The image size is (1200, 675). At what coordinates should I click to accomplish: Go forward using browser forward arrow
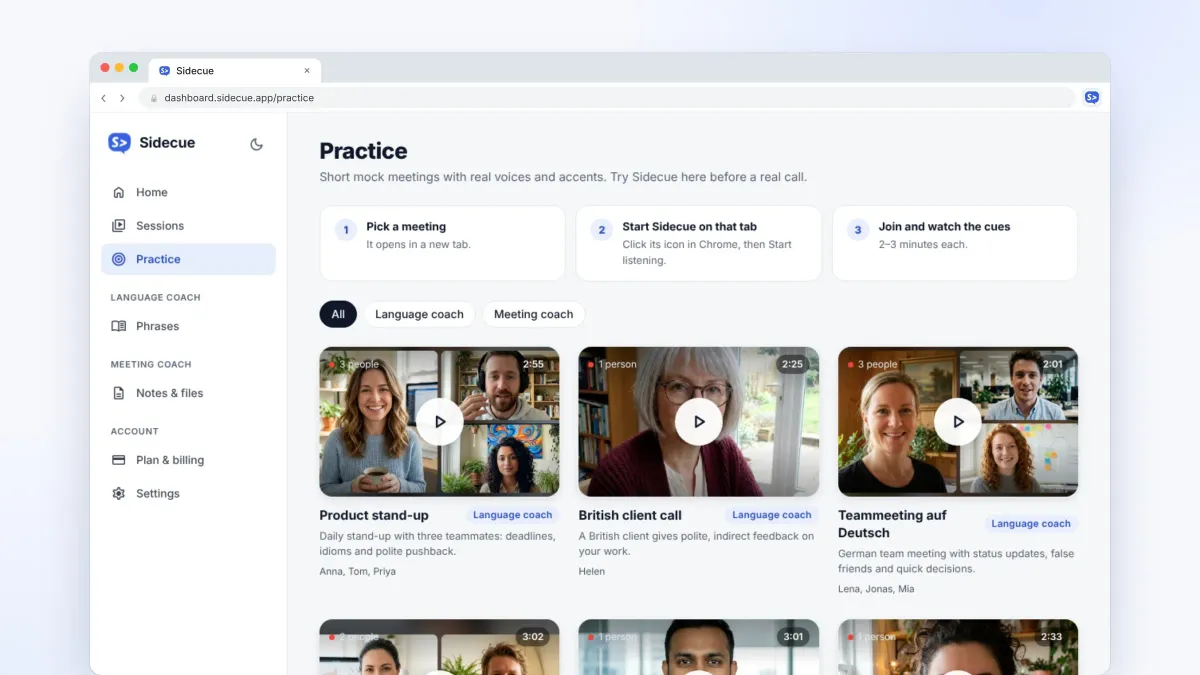pos(122,98)
